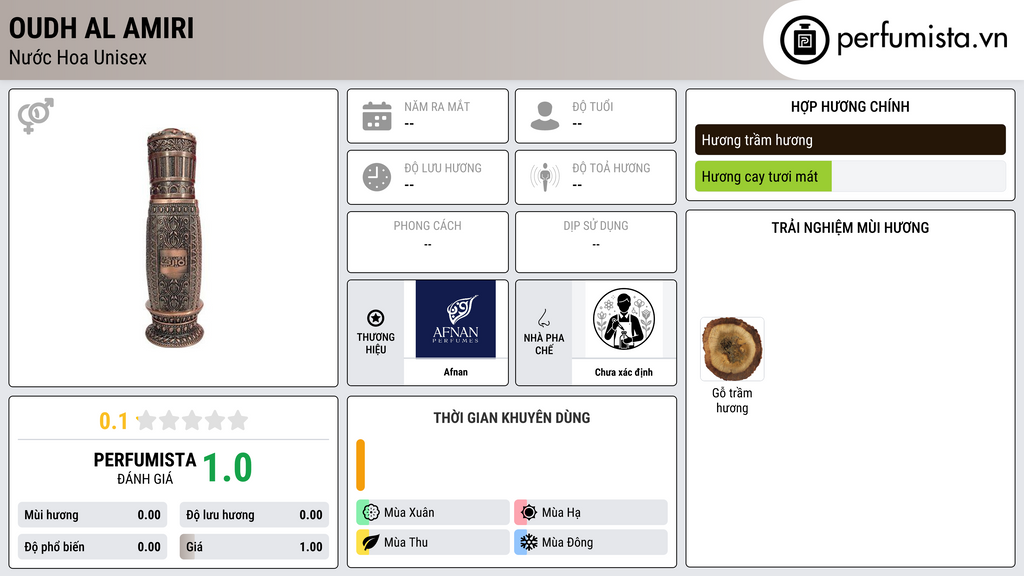This screenshot has width=1024, height=576.
Task: Click the Hương trầm hương accord bar
Action: (850, 140)
